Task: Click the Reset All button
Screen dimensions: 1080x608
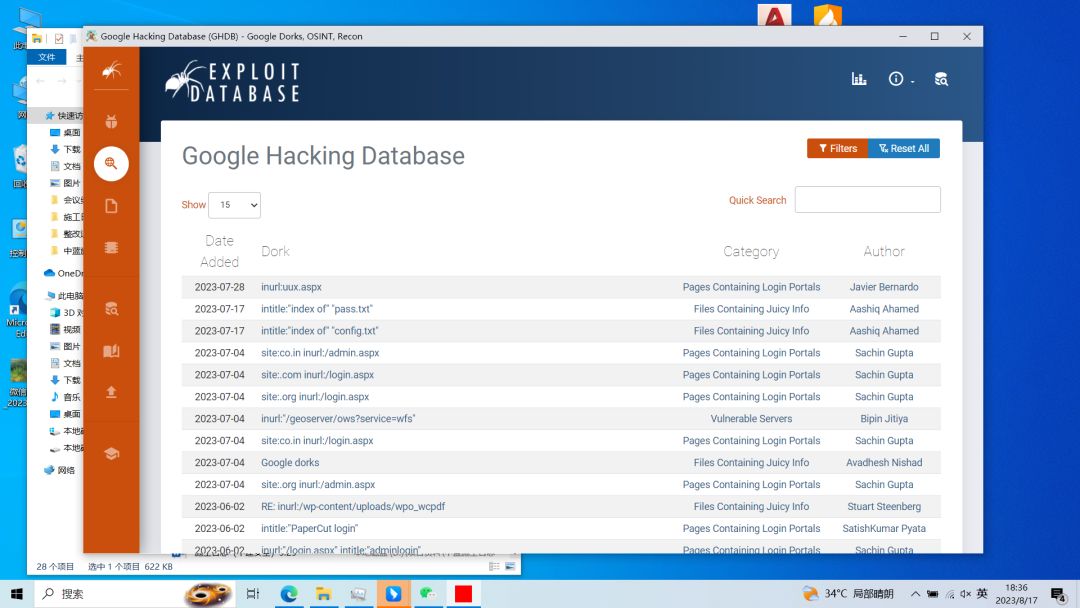Action: pyautogui.click(x=904, y=148)
